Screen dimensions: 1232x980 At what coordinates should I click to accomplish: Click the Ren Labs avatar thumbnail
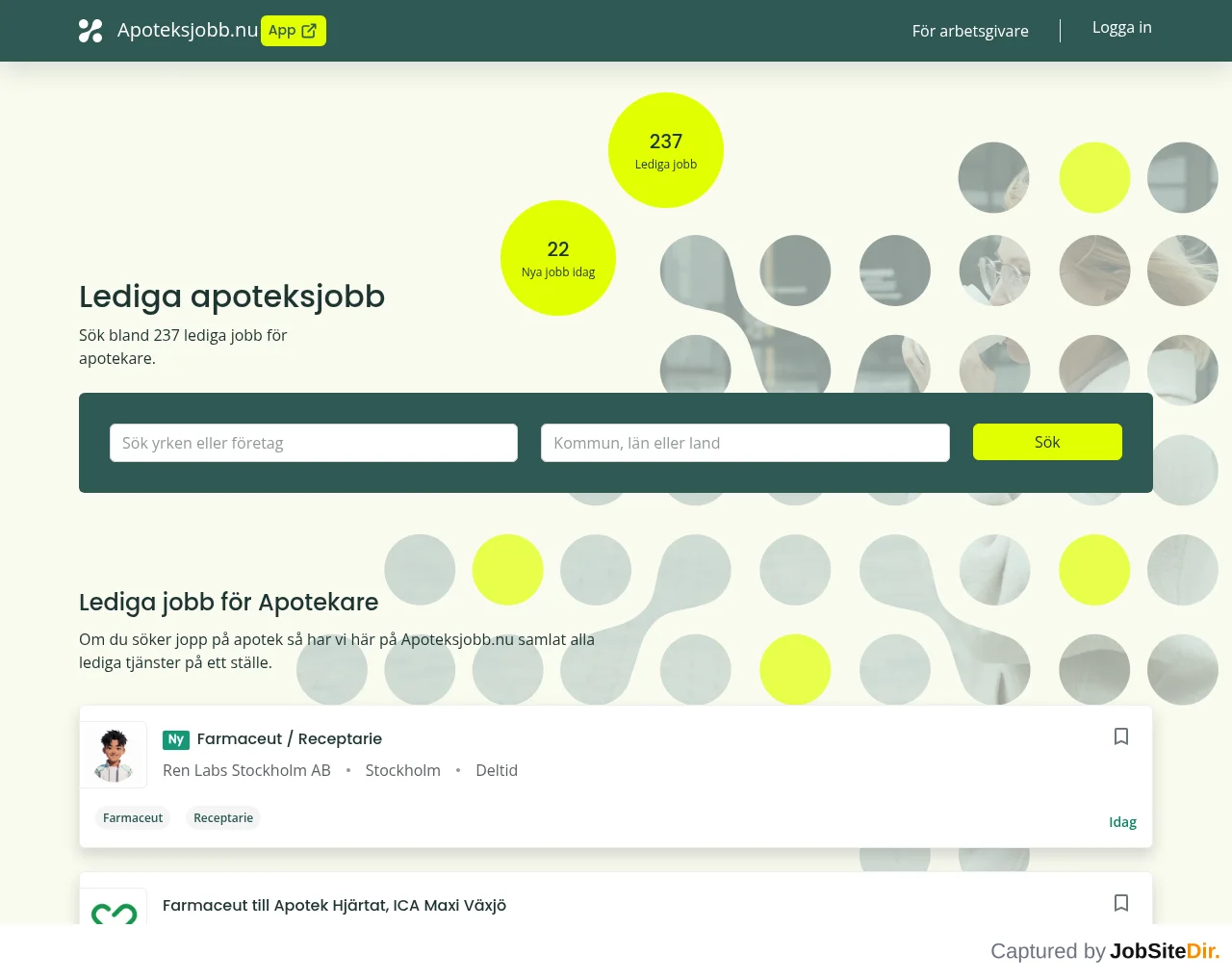[x=114, y=755]
